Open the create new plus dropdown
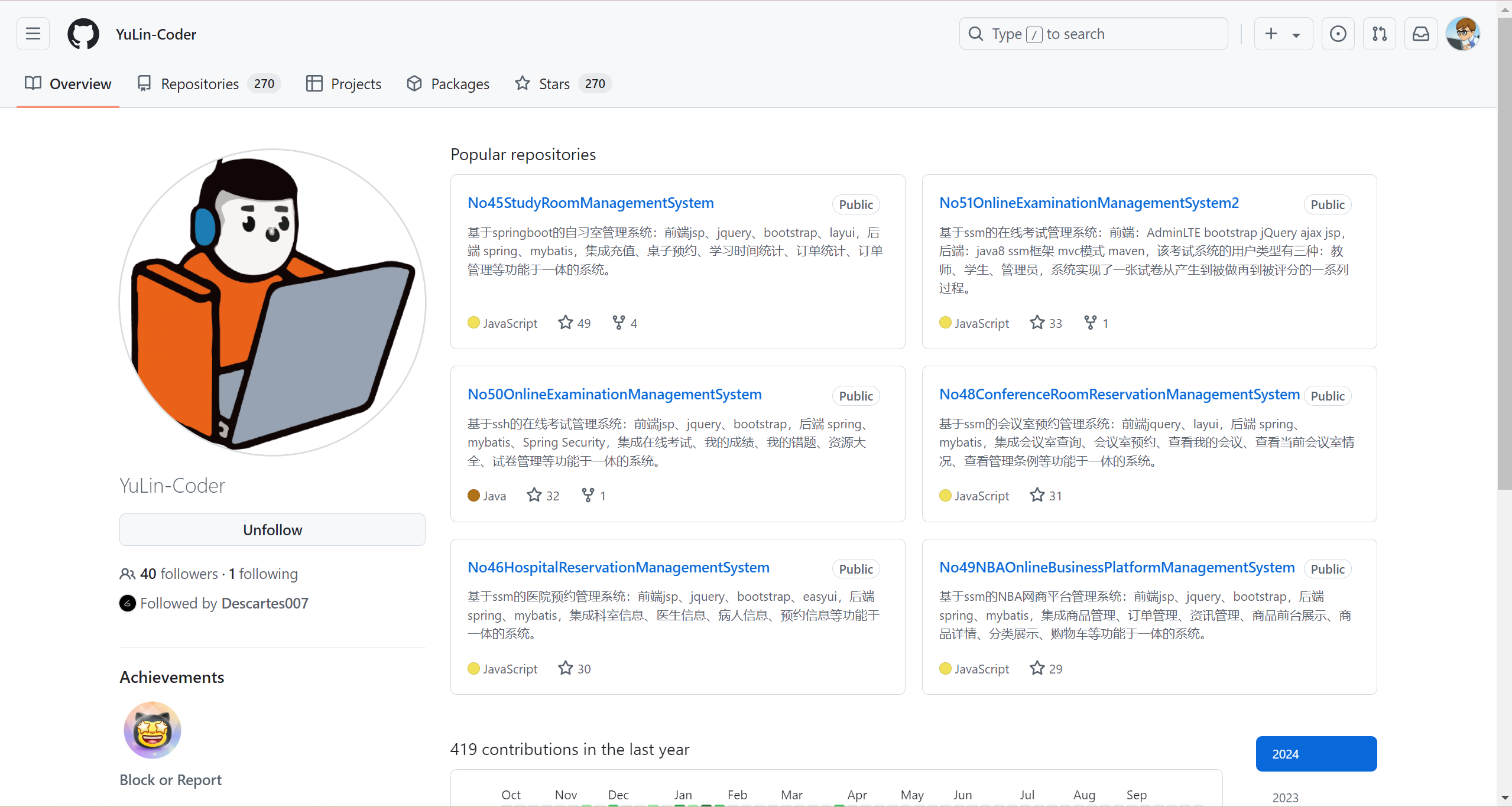This screenshot has width=1512, height=807. pyautogui.click(x=1283, y=34)
